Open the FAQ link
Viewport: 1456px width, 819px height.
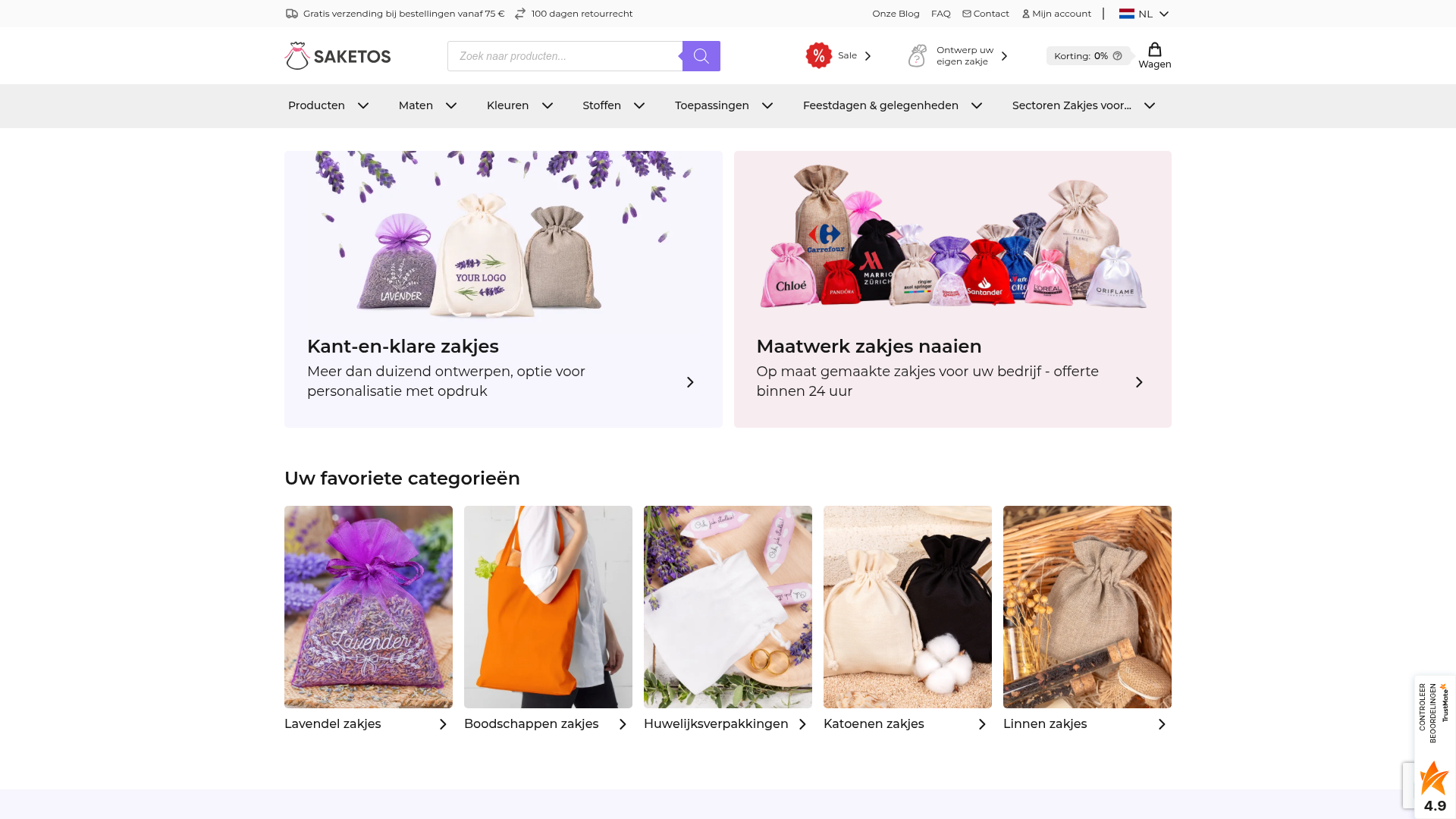(x=940, y=14)
